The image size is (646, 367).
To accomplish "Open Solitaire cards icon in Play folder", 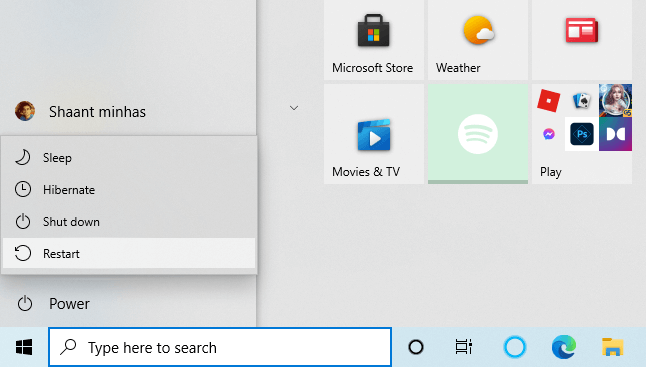I will pos(582,101).
